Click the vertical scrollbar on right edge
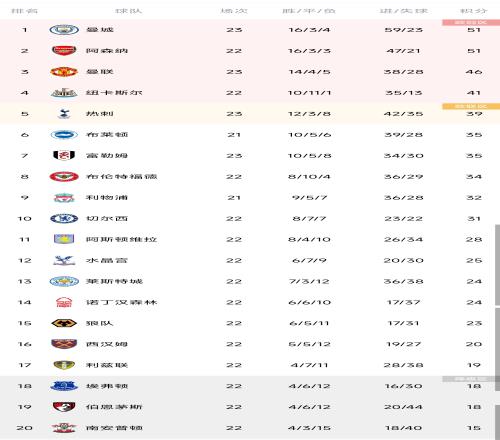 click(497, 265)
